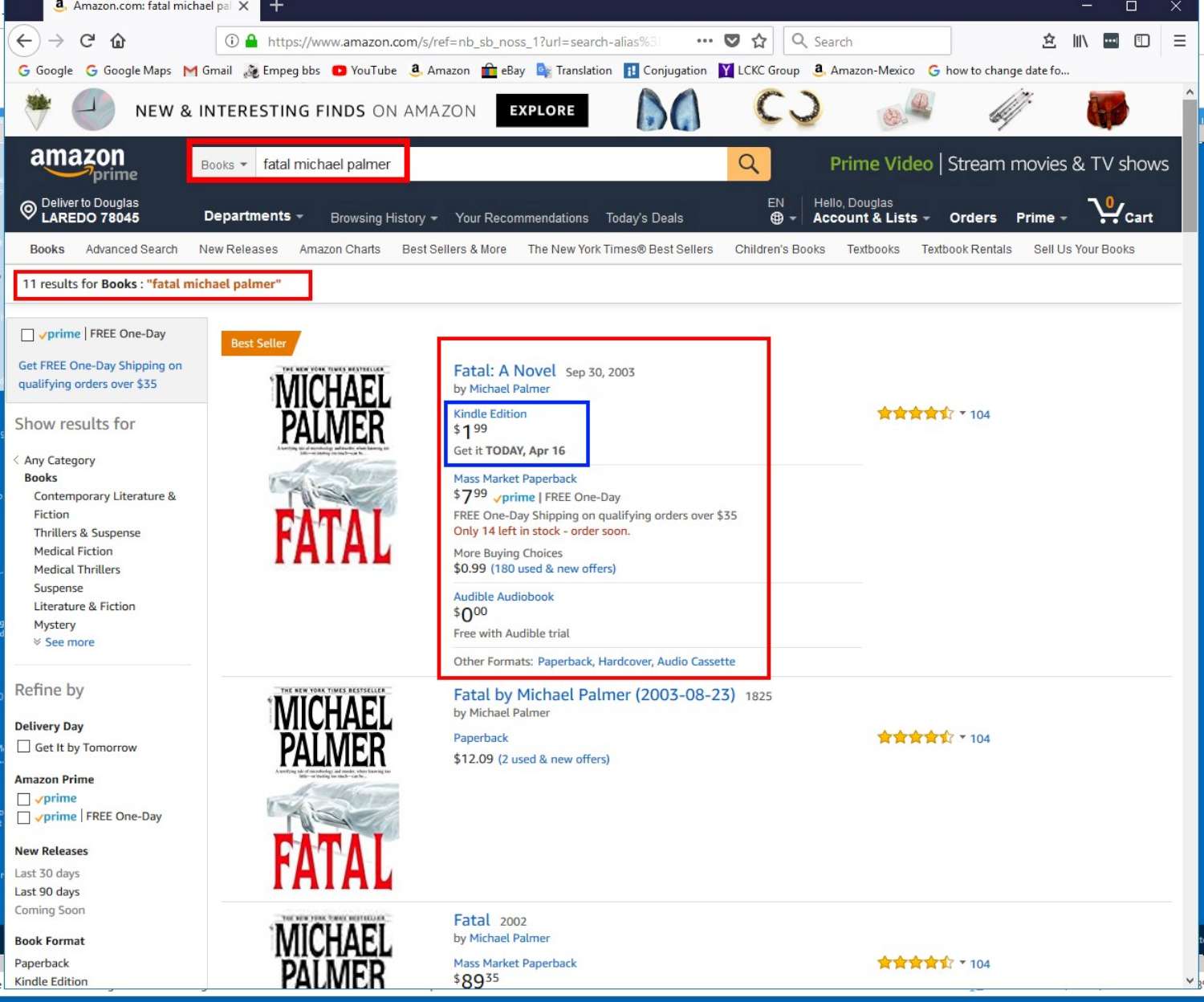Open the Firefox hamburger menu
The image size is (1204, 1002).
point(1180,41)
